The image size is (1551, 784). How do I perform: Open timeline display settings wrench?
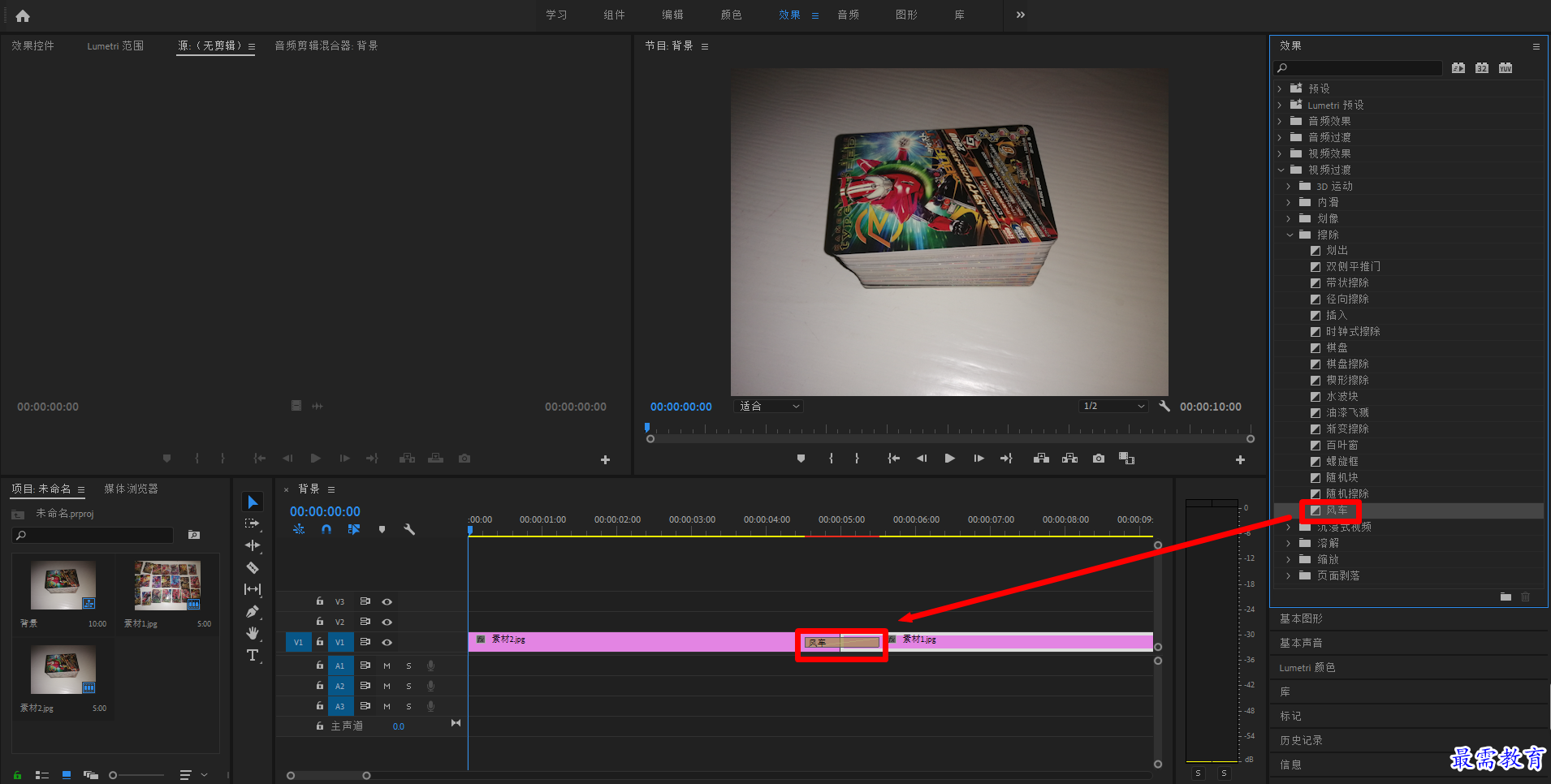point(409,529)
